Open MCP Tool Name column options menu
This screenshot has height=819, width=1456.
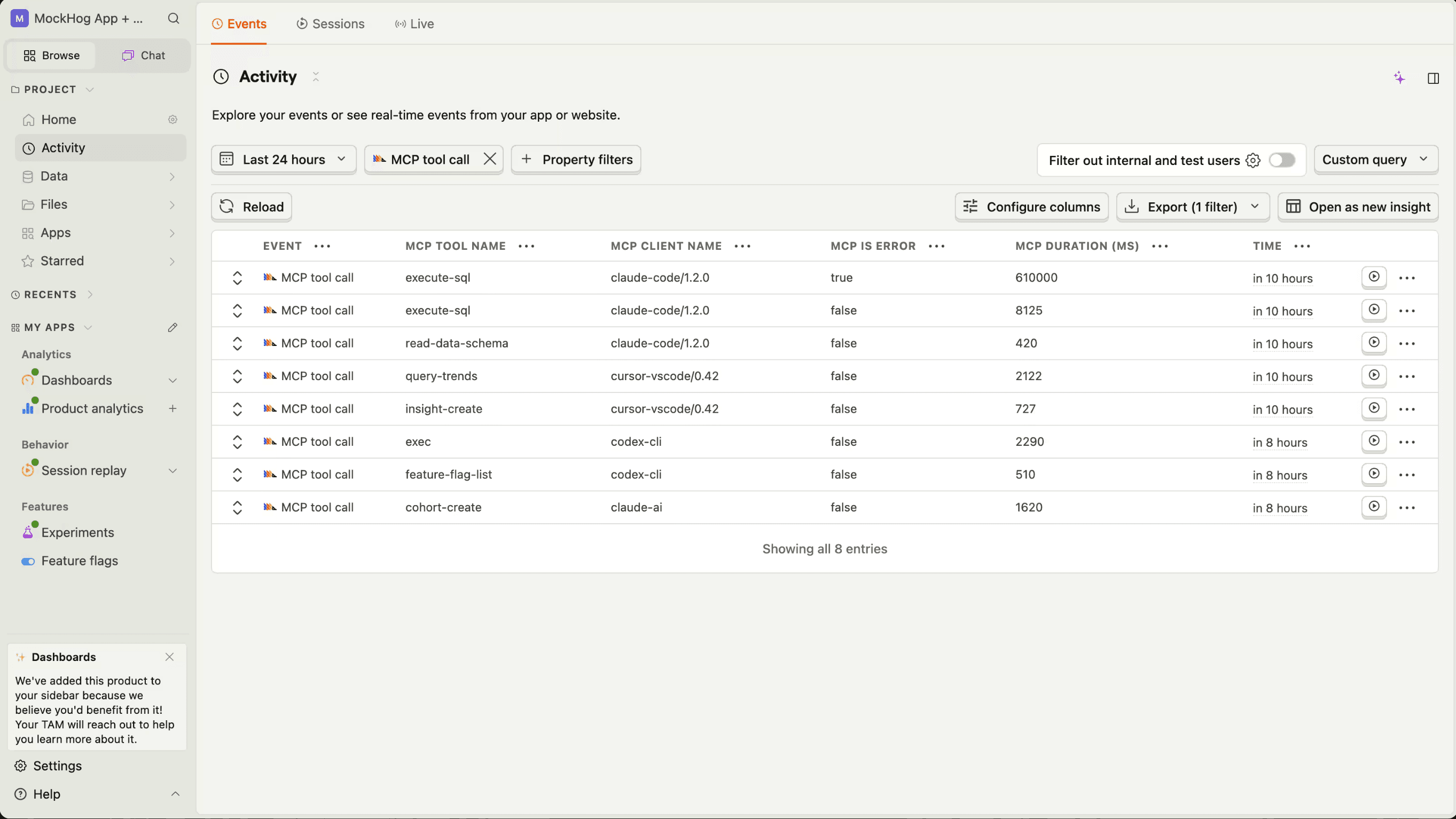tap(526, 246)
